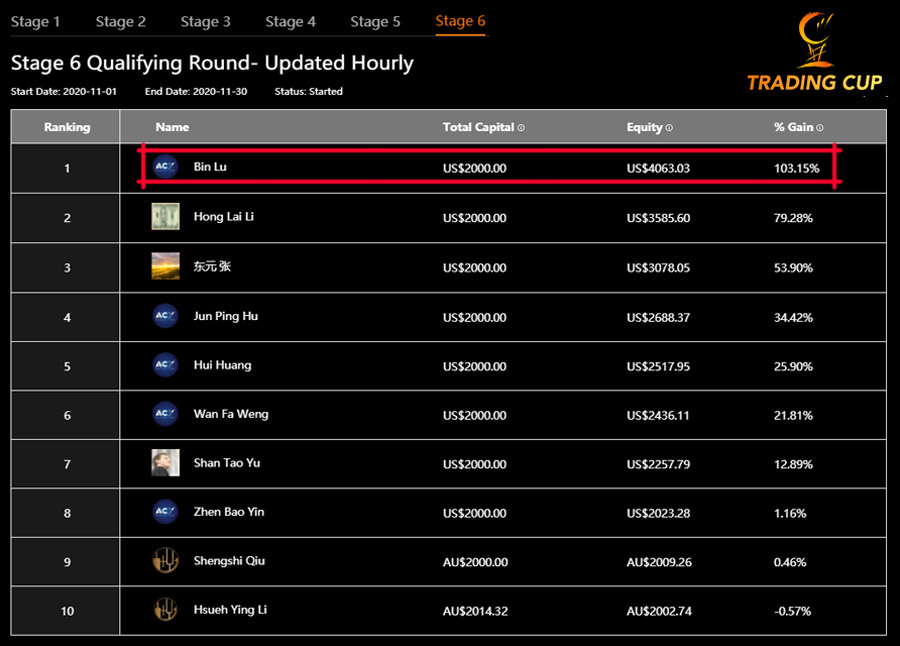Screen dimensions: 900x646
Task: Select trader name Bin Lu
Action: pyautogui.click(x=210, y=167)
